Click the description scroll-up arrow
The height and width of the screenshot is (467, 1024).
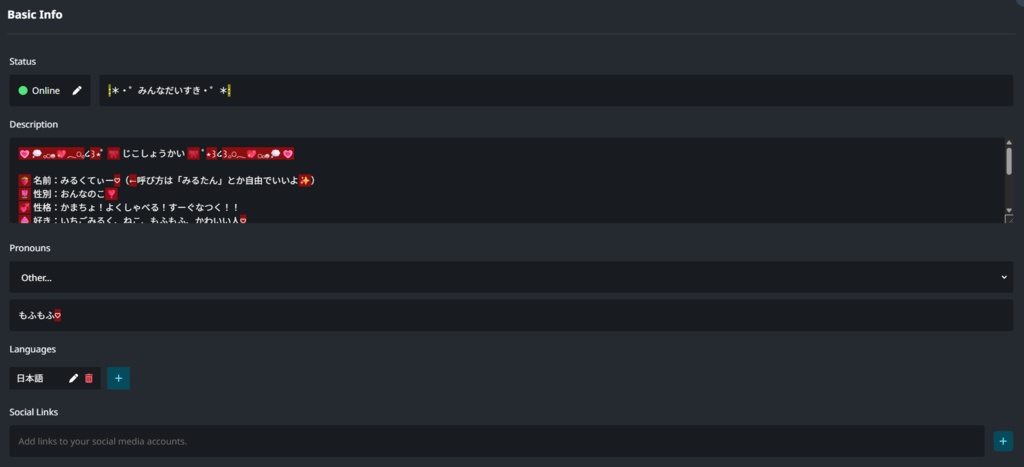click(x=1008, y=143)
